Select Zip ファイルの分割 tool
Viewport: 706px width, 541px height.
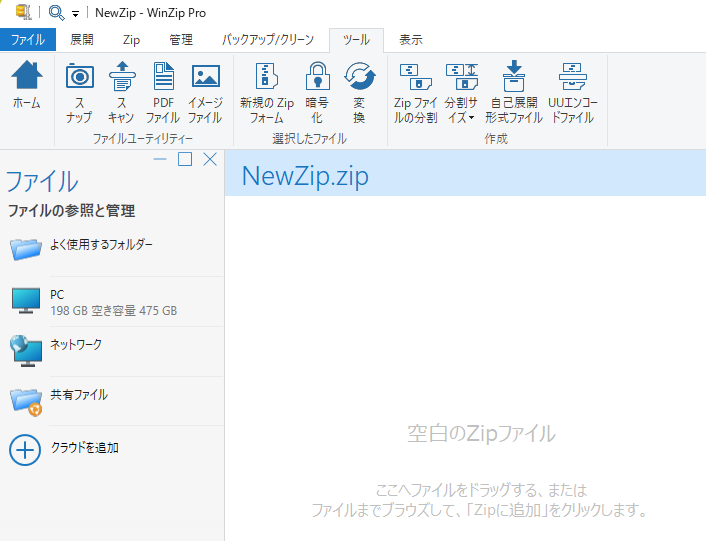[x=415, y=92]
